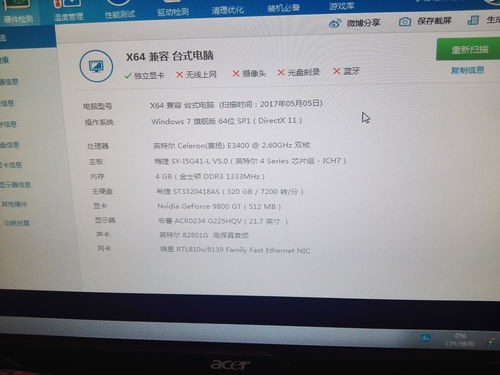Click the 蓝牙 Bluetooth status indicator
500x375 pixels.
tap(346, 71)
